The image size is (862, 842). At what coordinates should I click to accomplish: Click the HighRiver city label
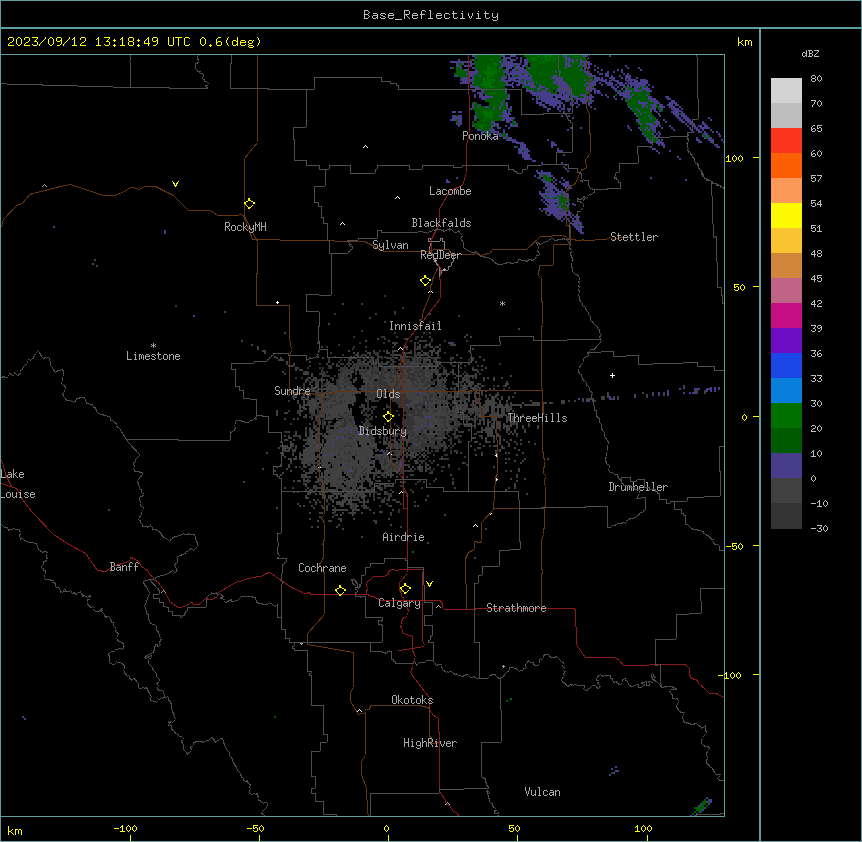point(430,743)
